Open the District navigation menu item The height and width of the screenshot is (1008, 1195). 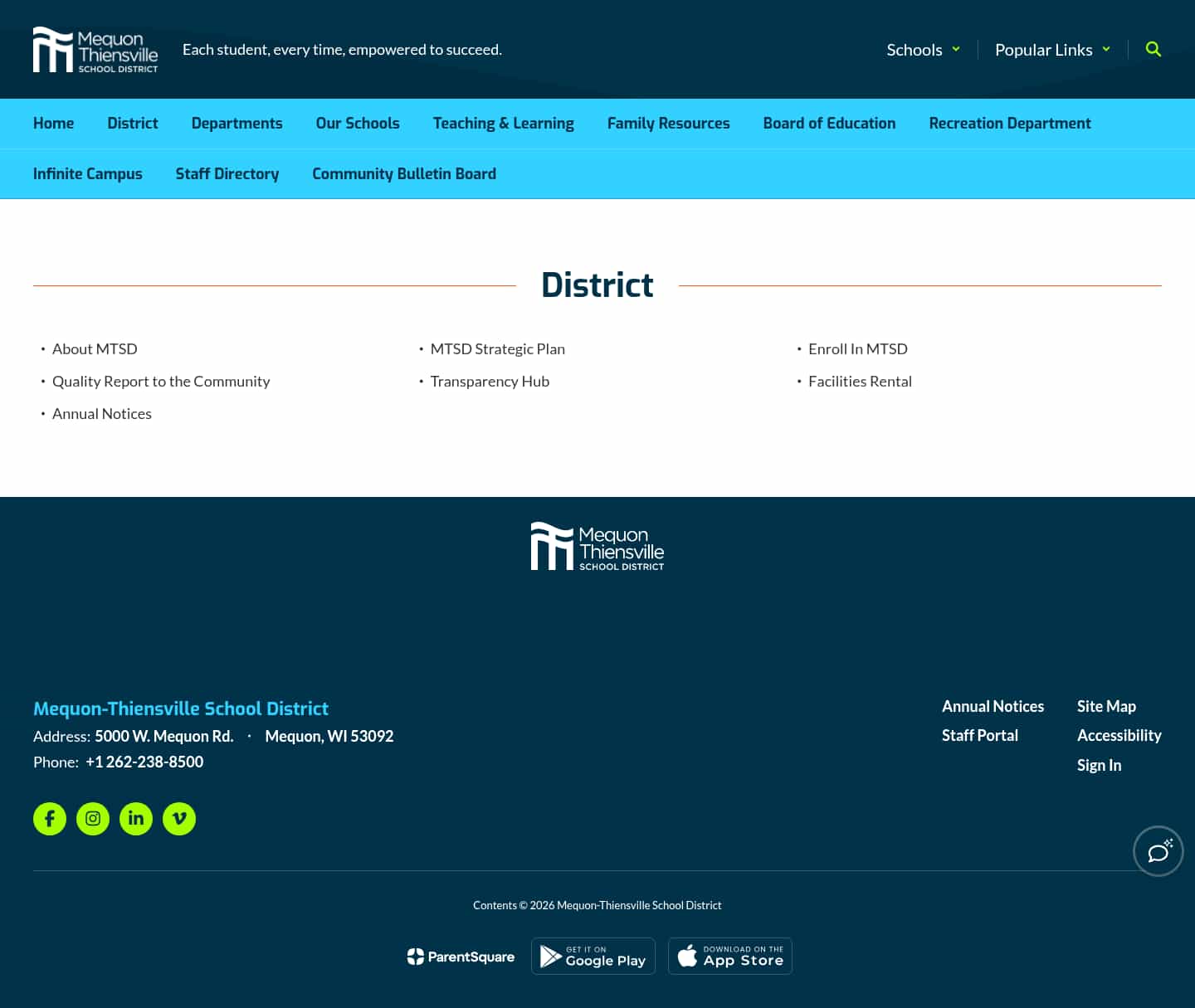point(133,124)
